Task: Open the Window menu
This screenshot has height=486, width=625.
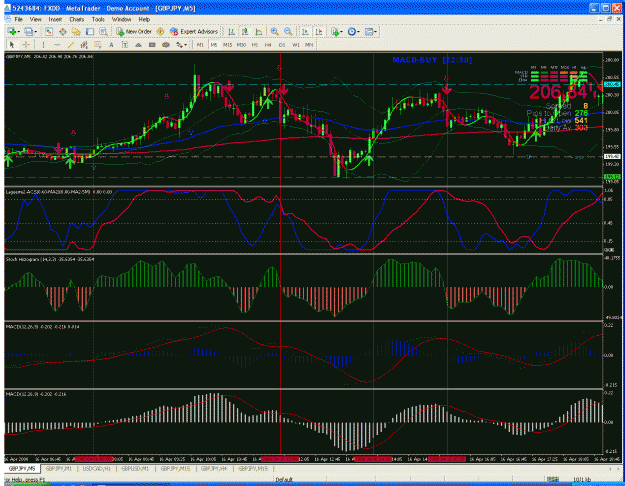Action: coord(121,19)
